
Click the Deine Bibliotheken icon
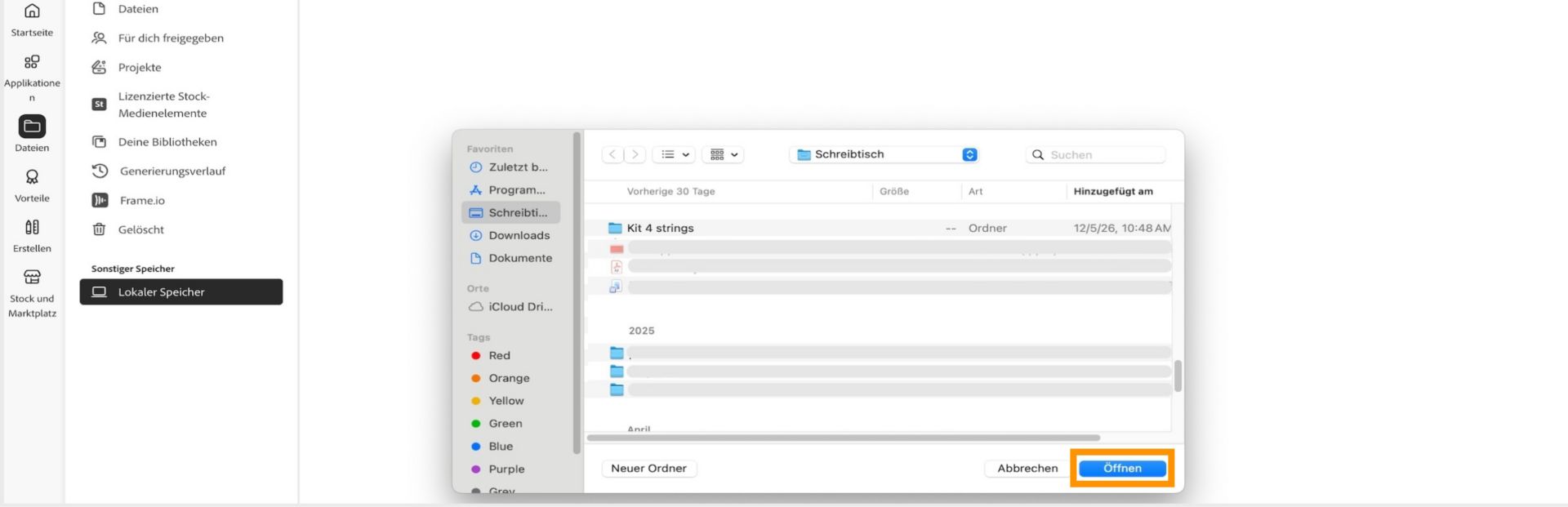99,142
